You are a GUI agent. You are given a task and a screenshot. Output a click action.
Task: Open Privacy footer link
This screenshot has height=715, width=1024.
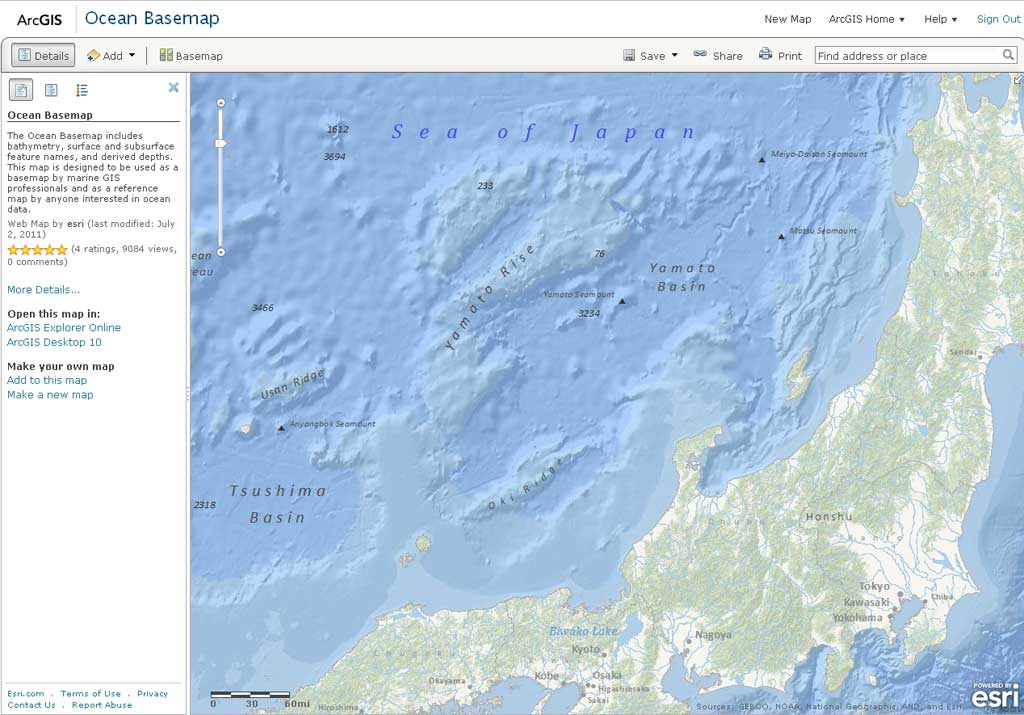tap(153, 693)
